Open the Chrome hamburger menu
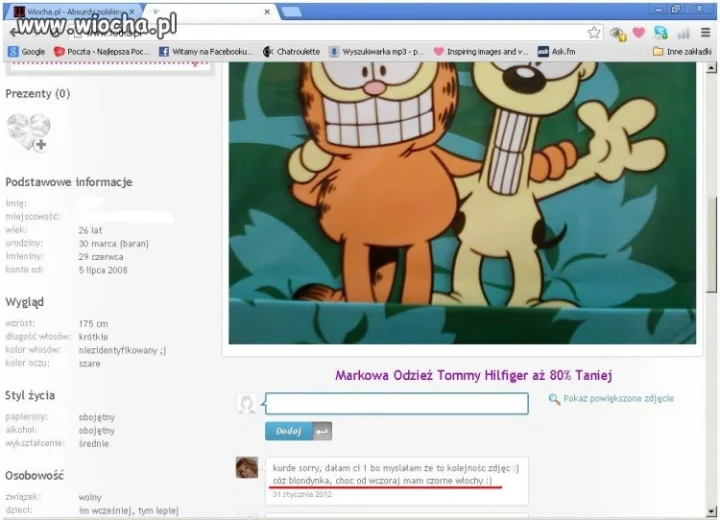The image size is (720, 520). click(705, 33)
